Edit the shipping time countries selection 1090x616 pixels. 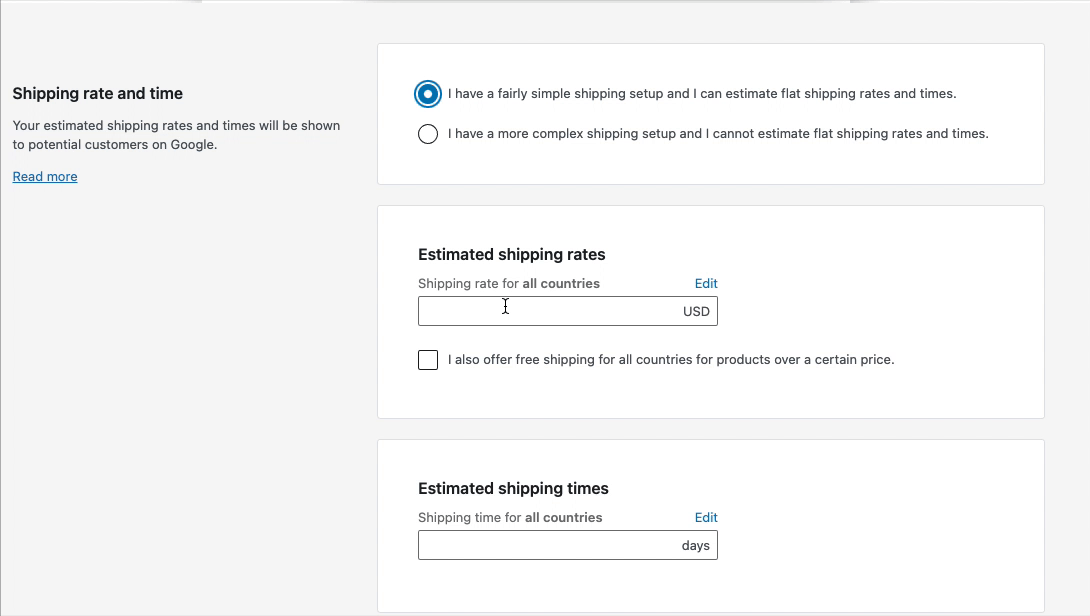coord(706,517)
